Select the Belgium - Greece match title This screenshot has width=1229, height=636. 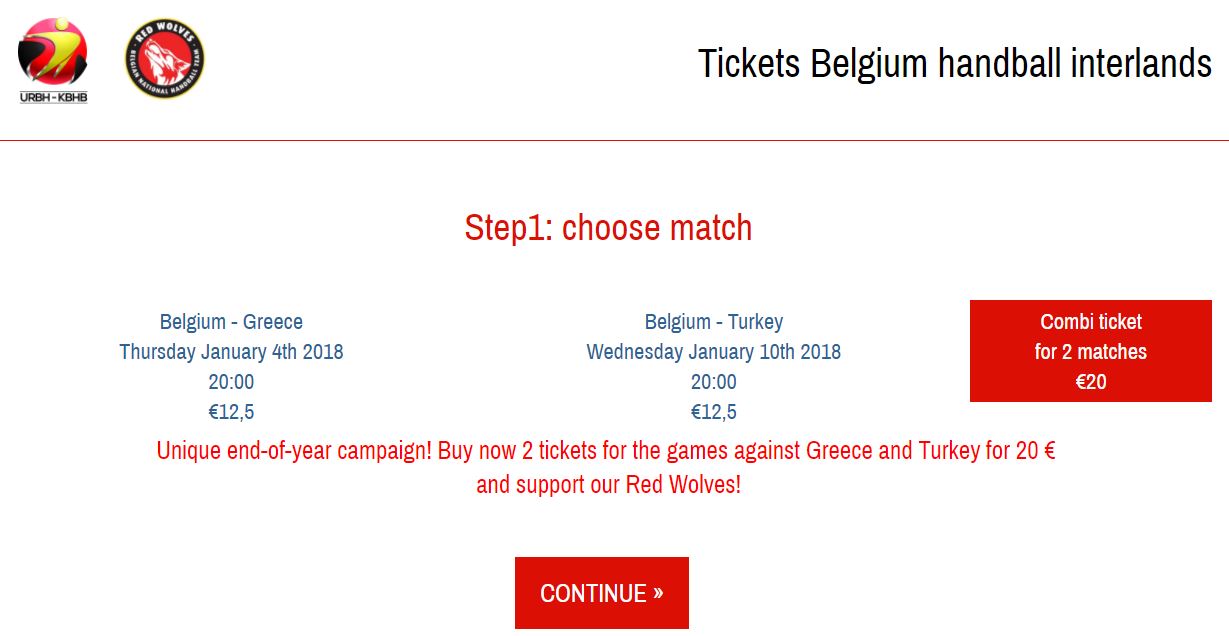[231, 322]
